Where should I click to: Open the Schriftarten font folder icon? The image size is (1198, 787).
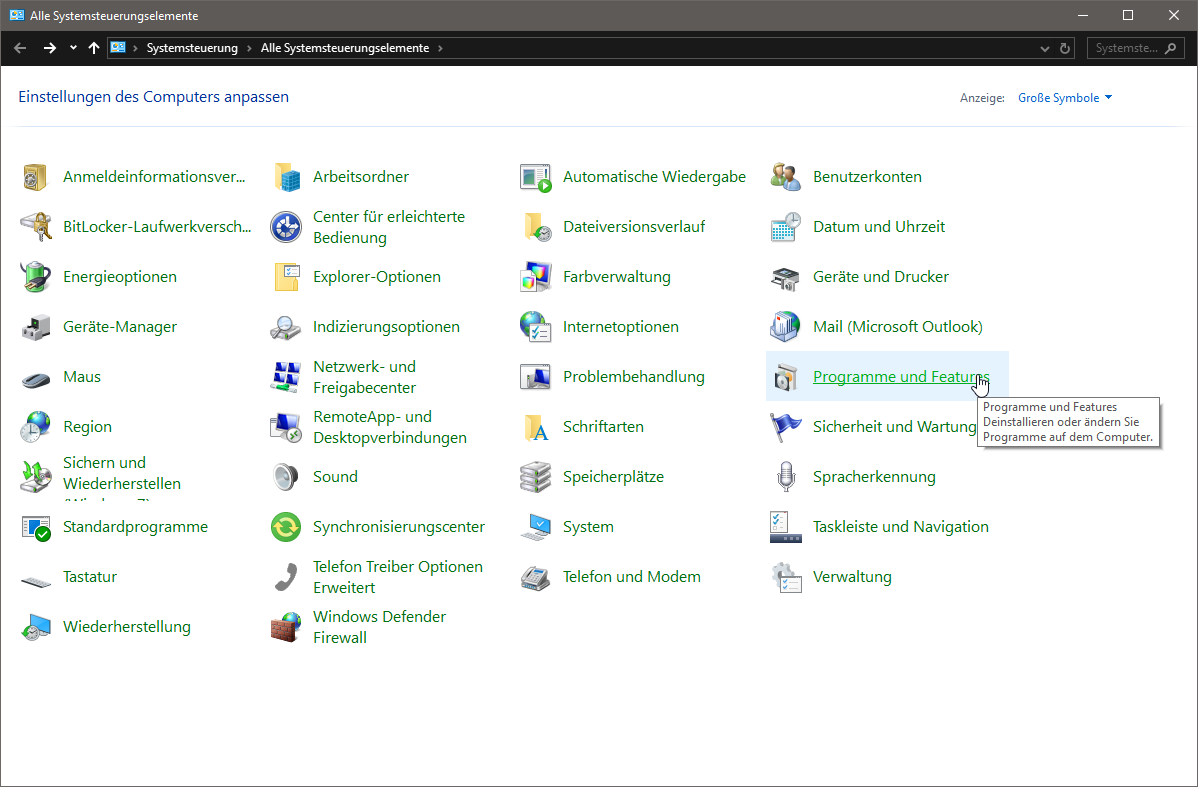536,427
